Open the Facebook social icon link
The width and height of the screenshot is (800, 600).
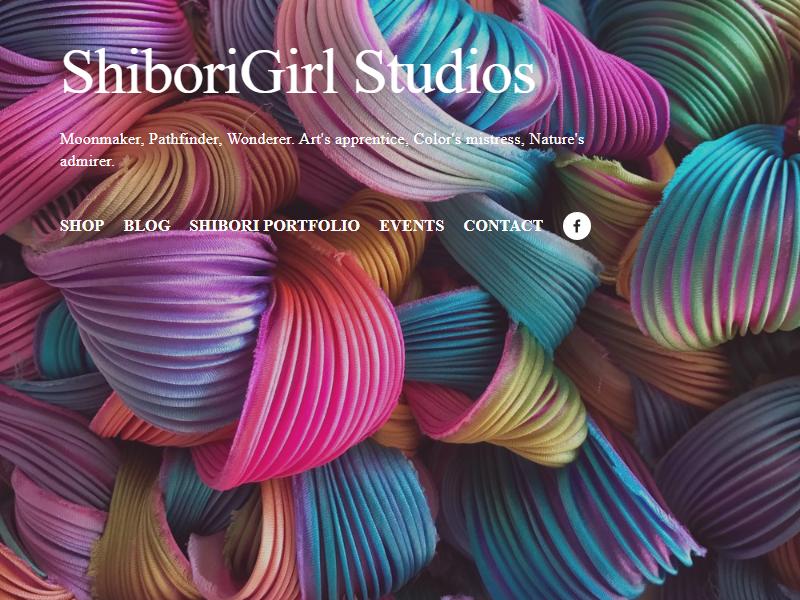(577, 226)
